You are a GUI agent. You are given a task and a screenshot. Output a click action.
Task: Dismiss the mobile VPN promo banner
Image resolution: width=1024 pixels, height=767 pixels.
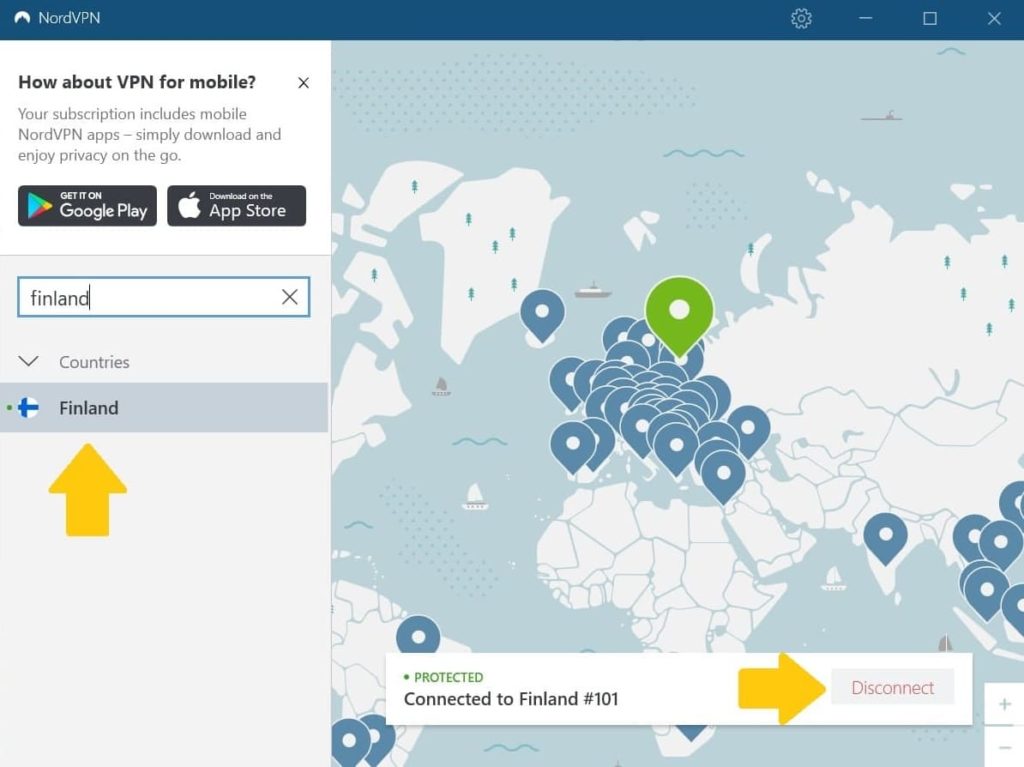coord(303,83)
